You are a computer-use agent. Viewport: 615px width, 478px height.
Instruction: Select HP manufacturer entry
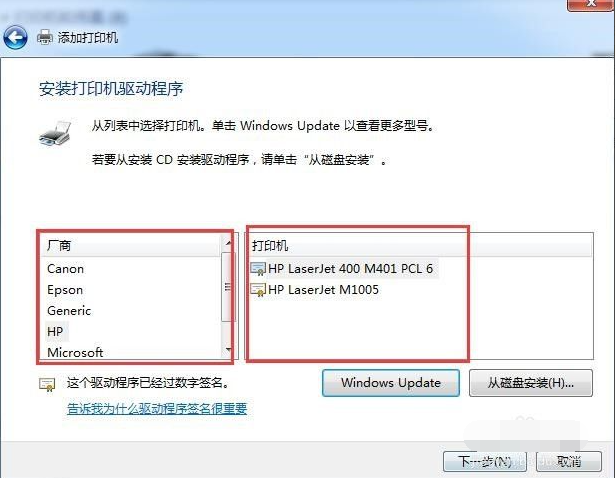(55, 332)
